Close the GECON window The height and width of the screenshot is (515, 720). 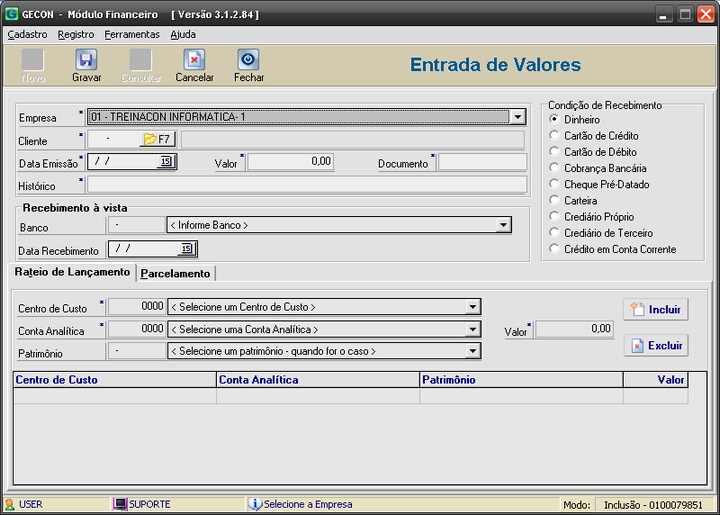(x=706, y=14)
